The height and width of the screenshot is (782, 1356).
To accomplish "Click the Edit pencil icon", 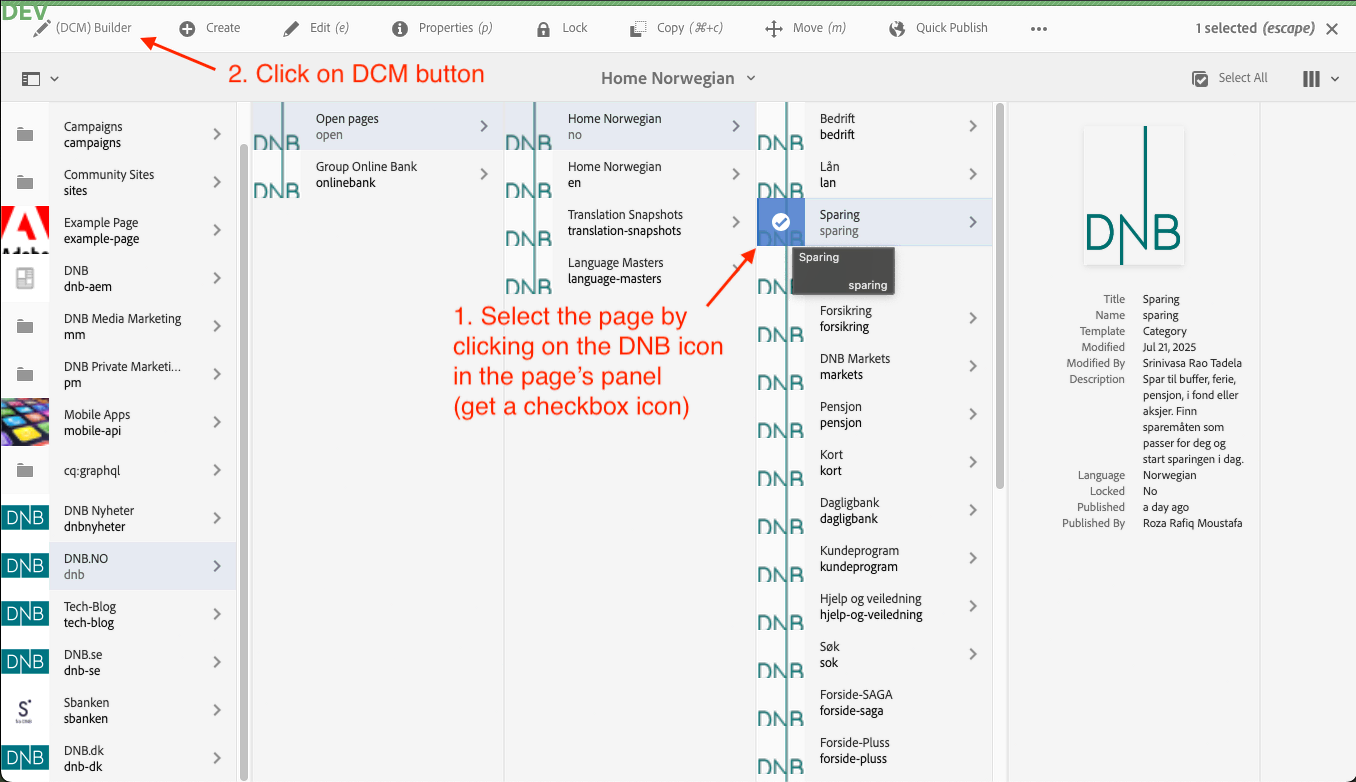I will point(291,29).
